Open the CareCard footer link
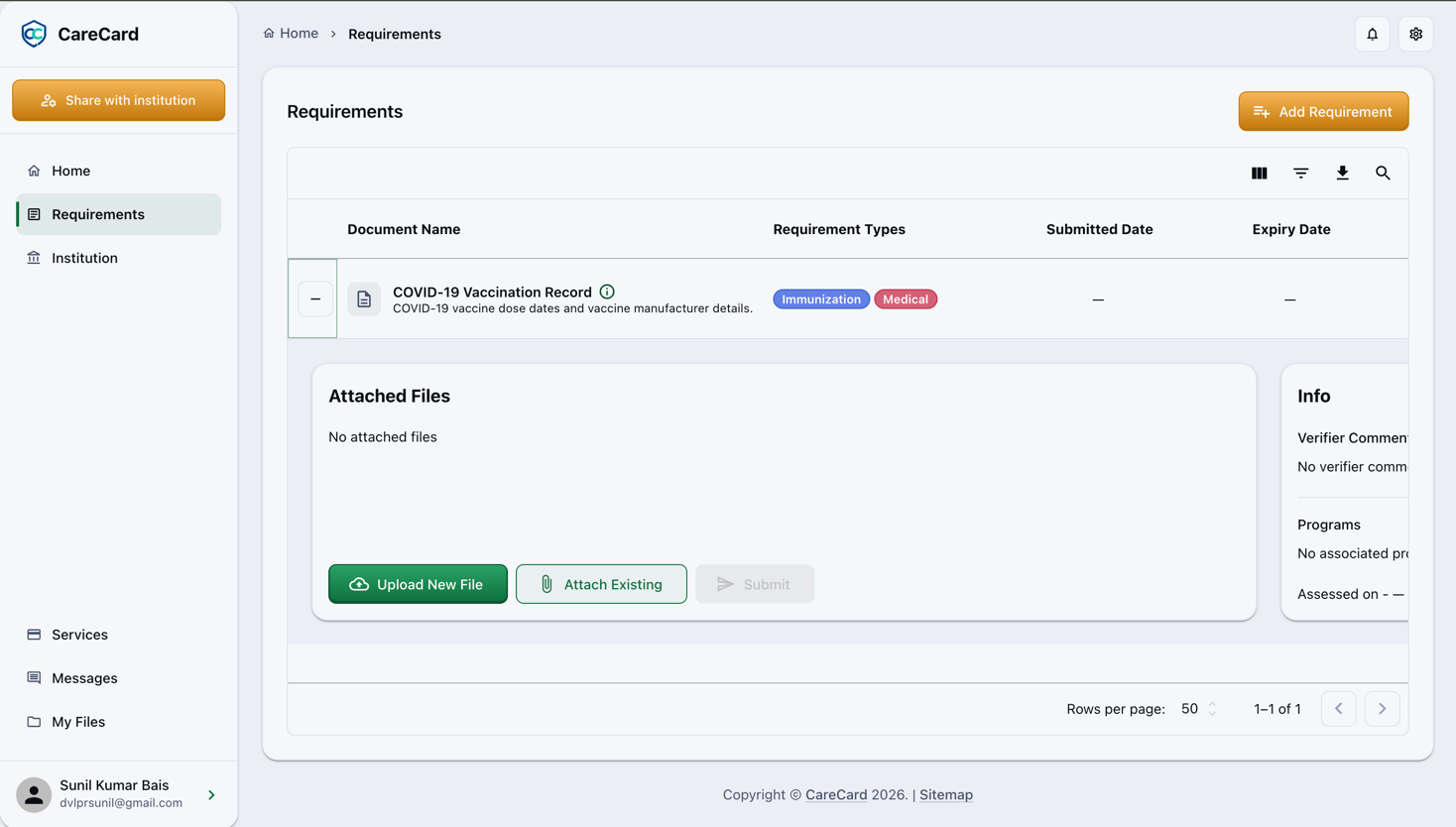1456x827 pixels. [x=836, y=794]
